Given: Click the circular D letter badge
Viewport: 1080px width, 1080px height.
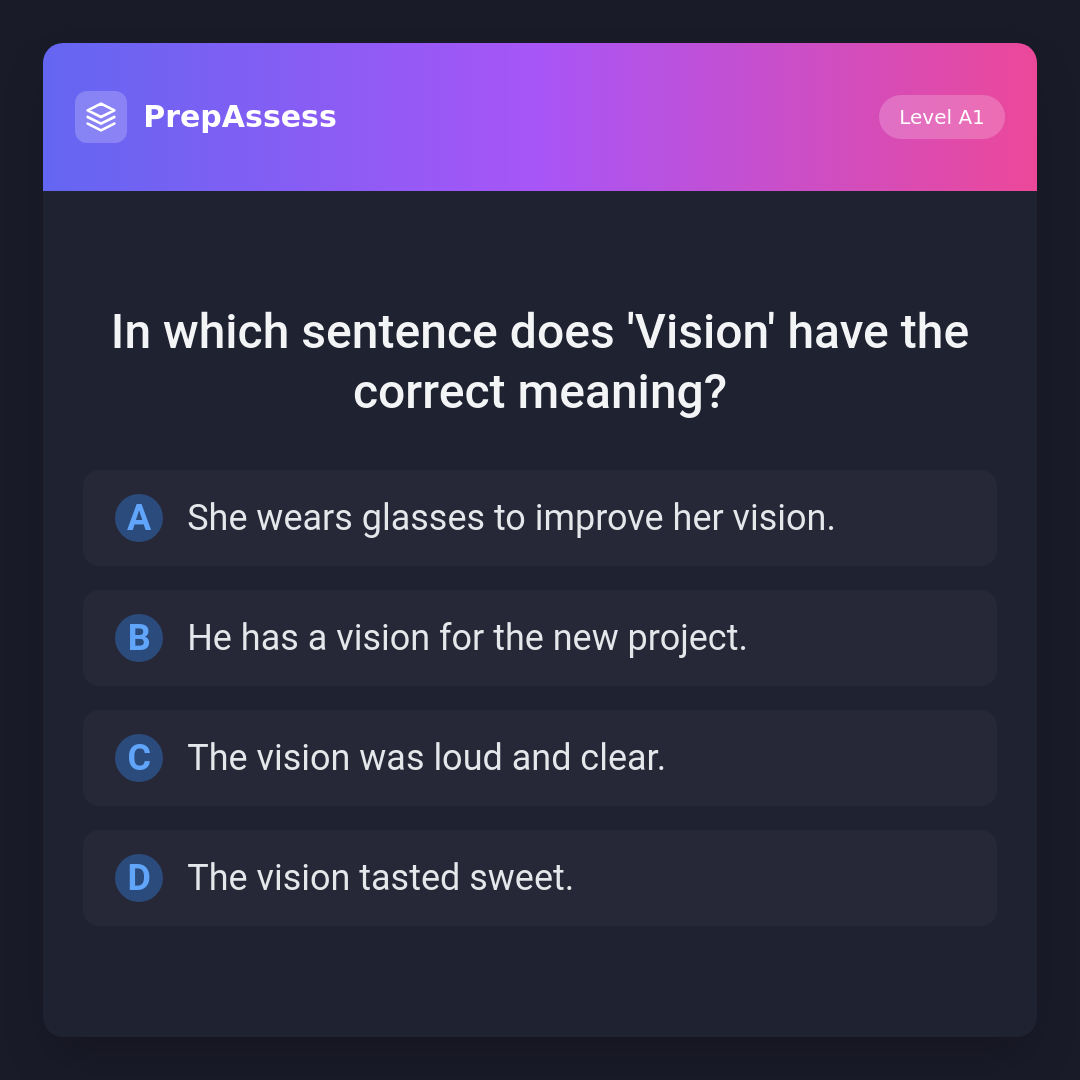Looking at the screenshot, I should click(x=139, y=878).
